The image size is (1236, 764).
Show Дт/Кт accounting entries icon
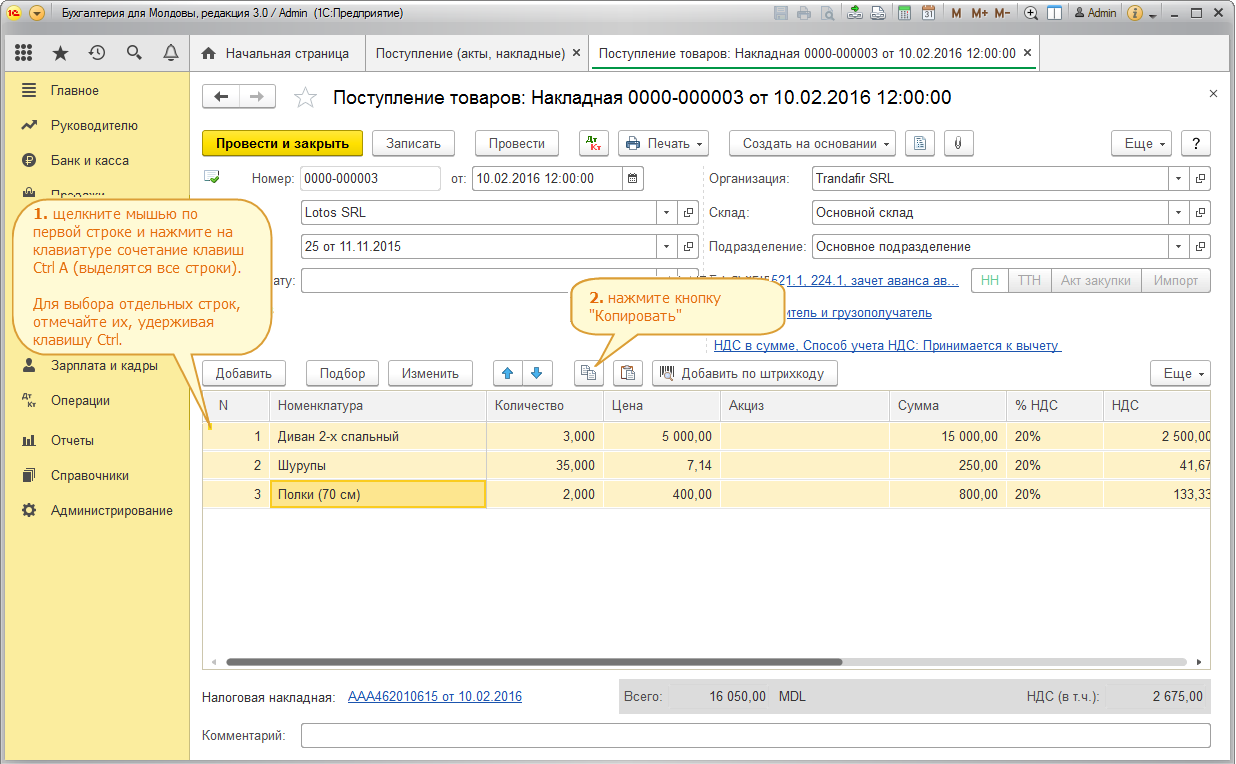point(593,143)
